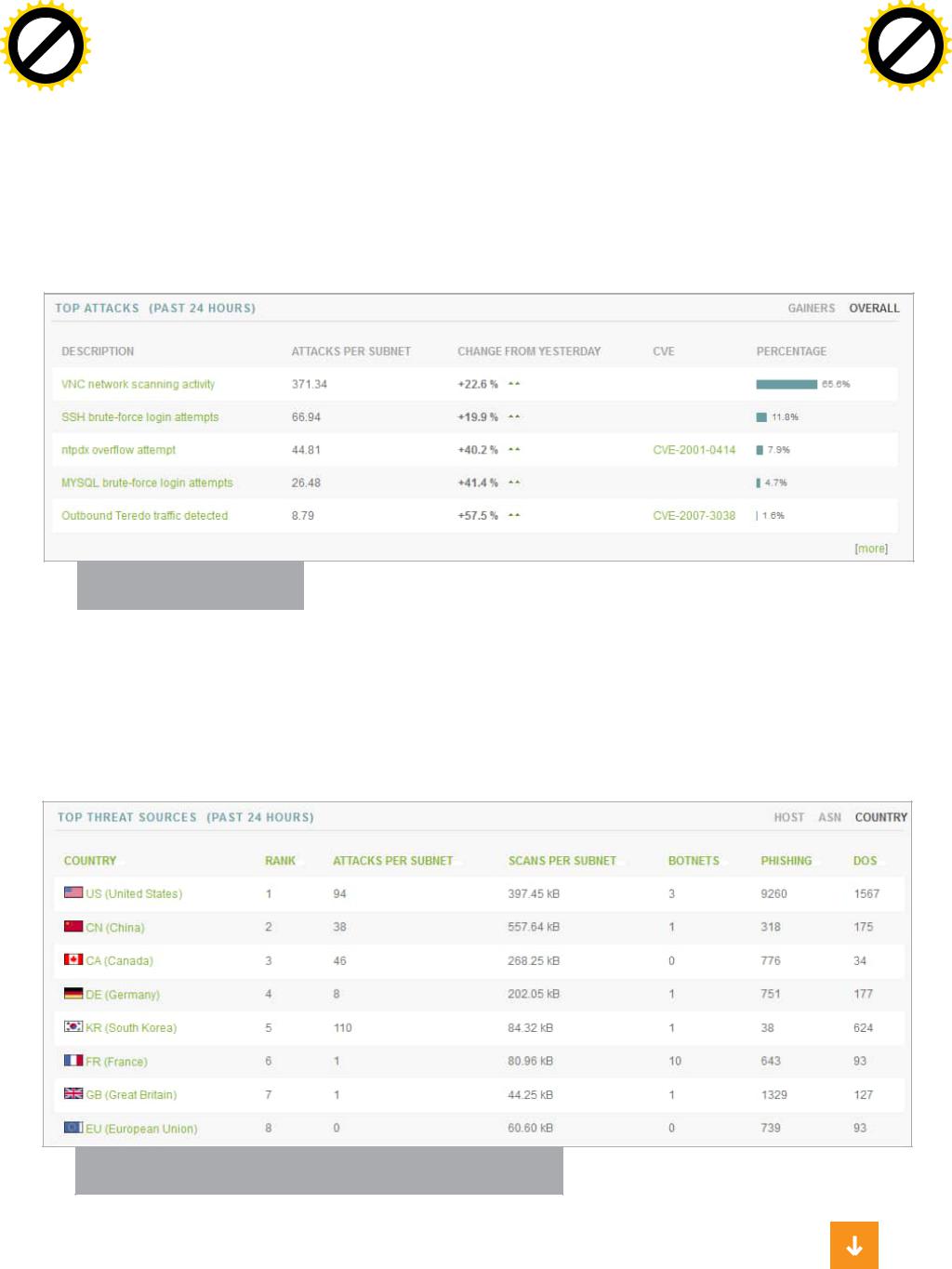The width and height of the screenshot is (952, 1269).
Task: Sort by Attacks Per Subnet in threat sources
Action: click(392, 861)
